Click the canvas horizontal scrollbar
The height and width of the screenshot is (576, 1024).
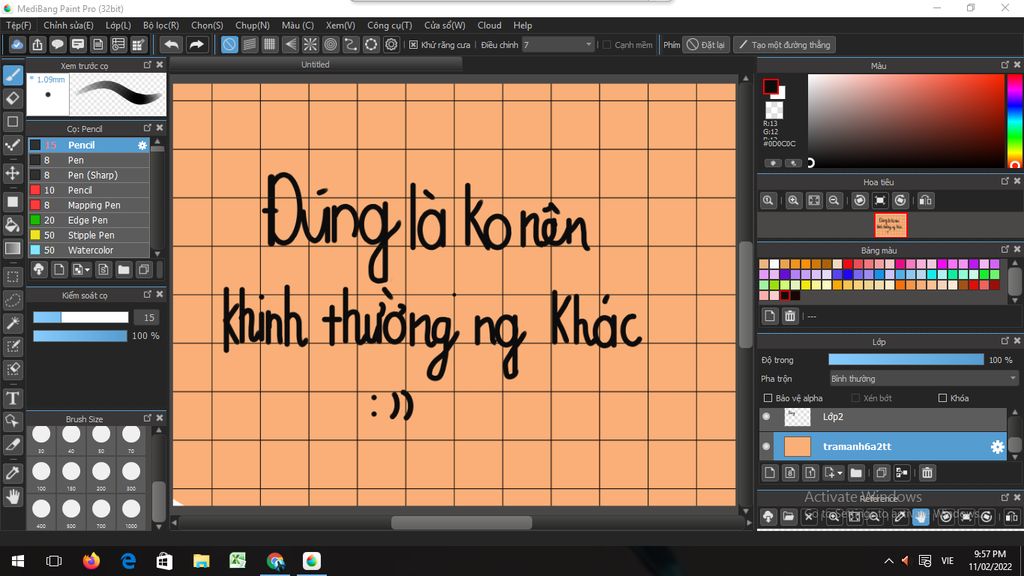click(461, 522)
